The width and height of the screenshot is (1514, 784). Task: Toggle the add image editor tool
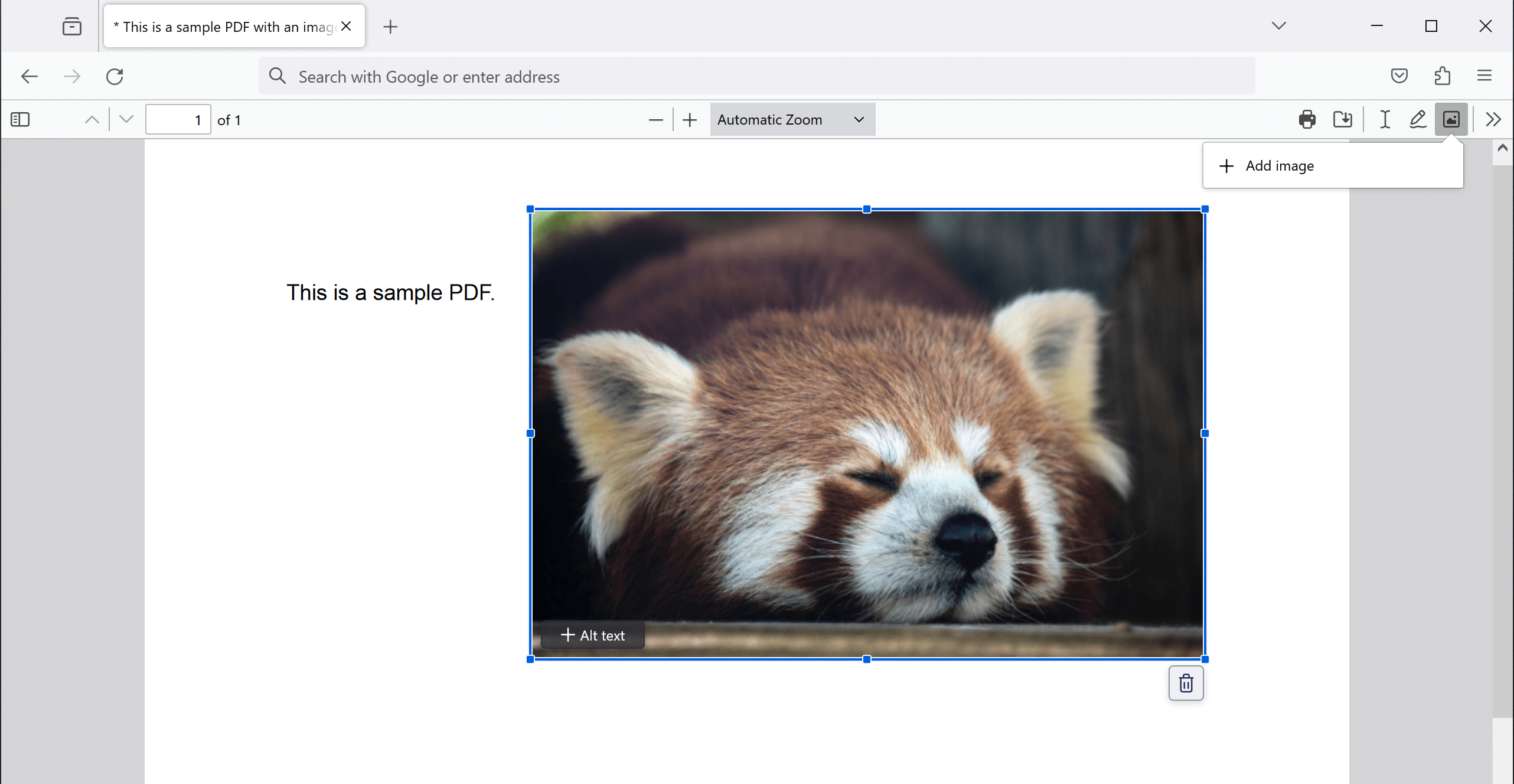pos(1451,120)
